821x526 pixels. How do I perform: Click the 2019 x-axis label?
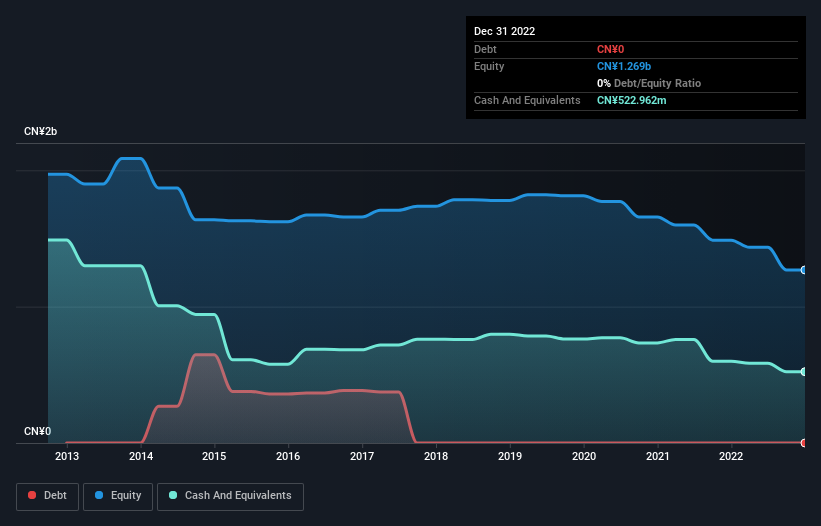(509, 456)
